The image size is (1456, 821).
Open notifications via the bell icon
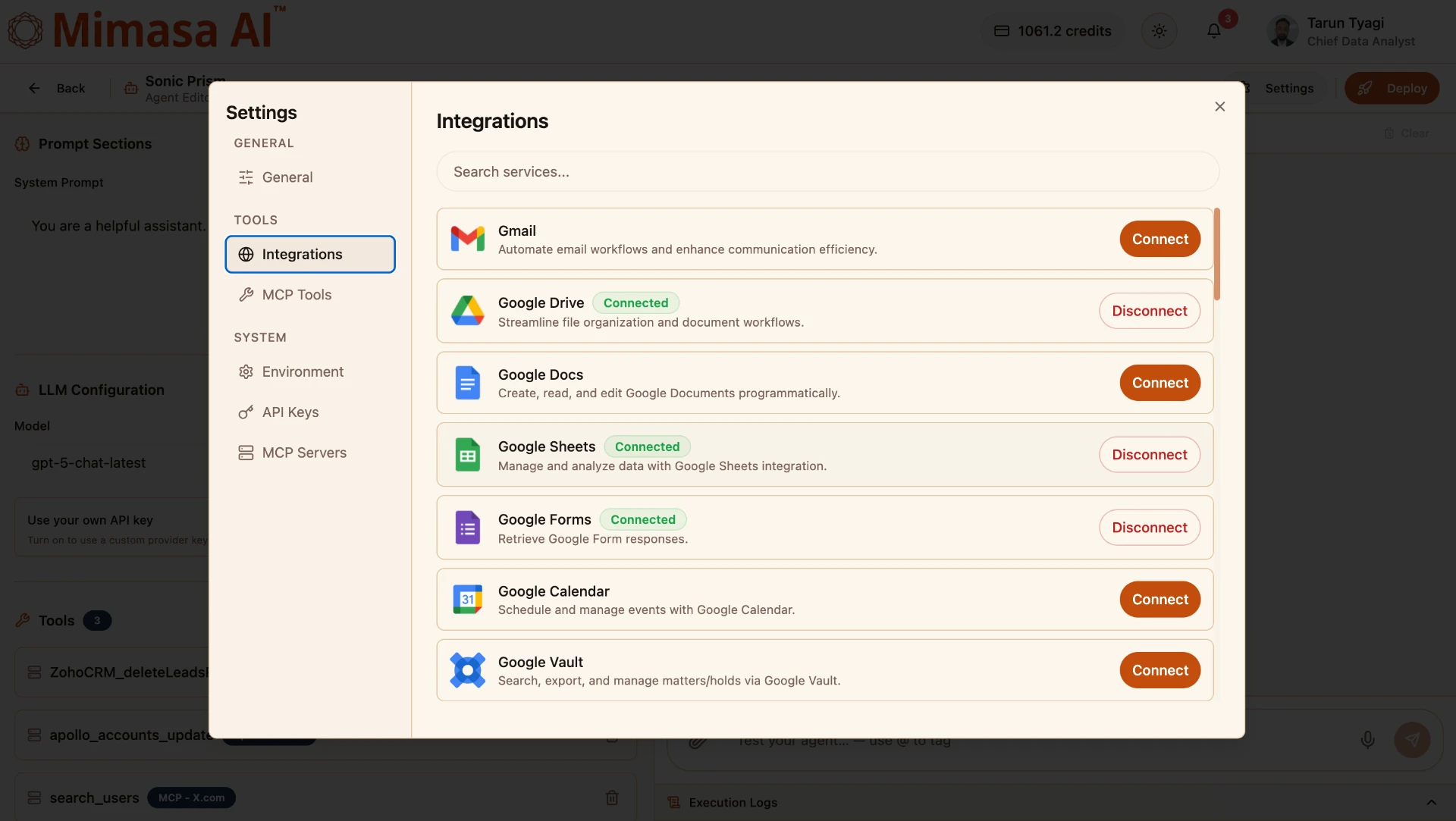1214,31
